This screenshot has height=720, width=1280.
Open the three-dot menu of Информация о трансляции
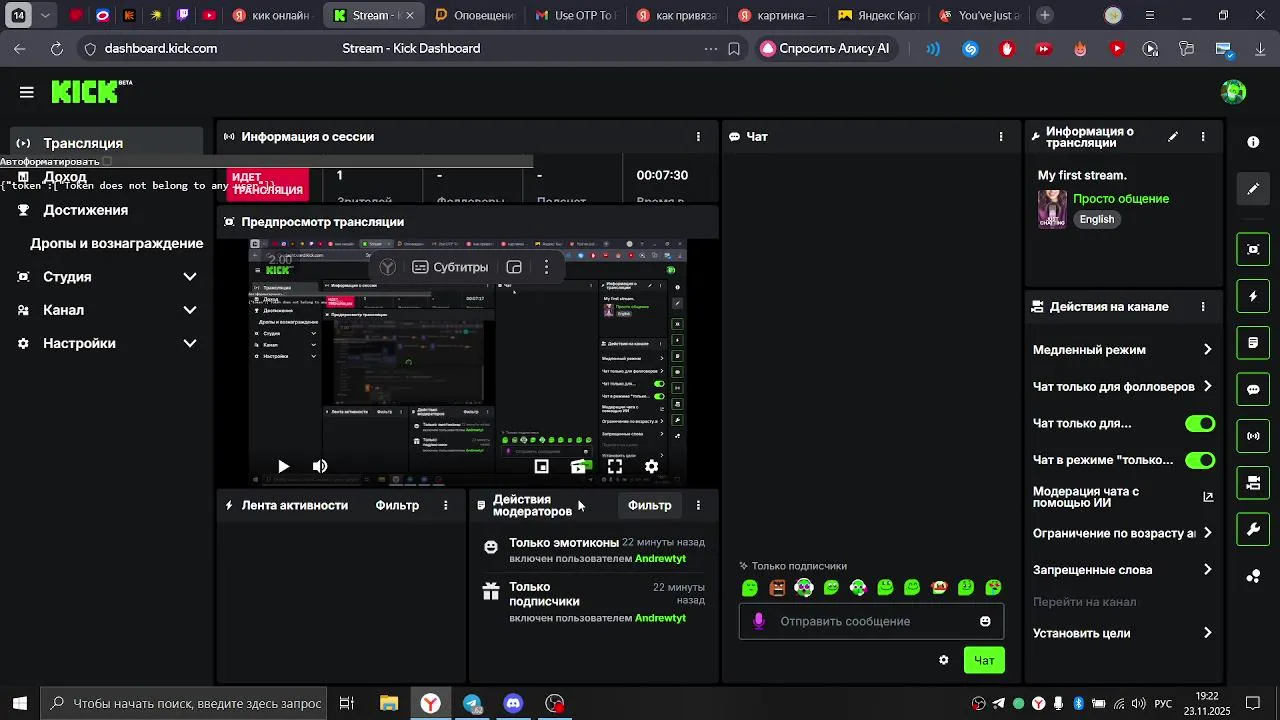[x=1203, y=137]
